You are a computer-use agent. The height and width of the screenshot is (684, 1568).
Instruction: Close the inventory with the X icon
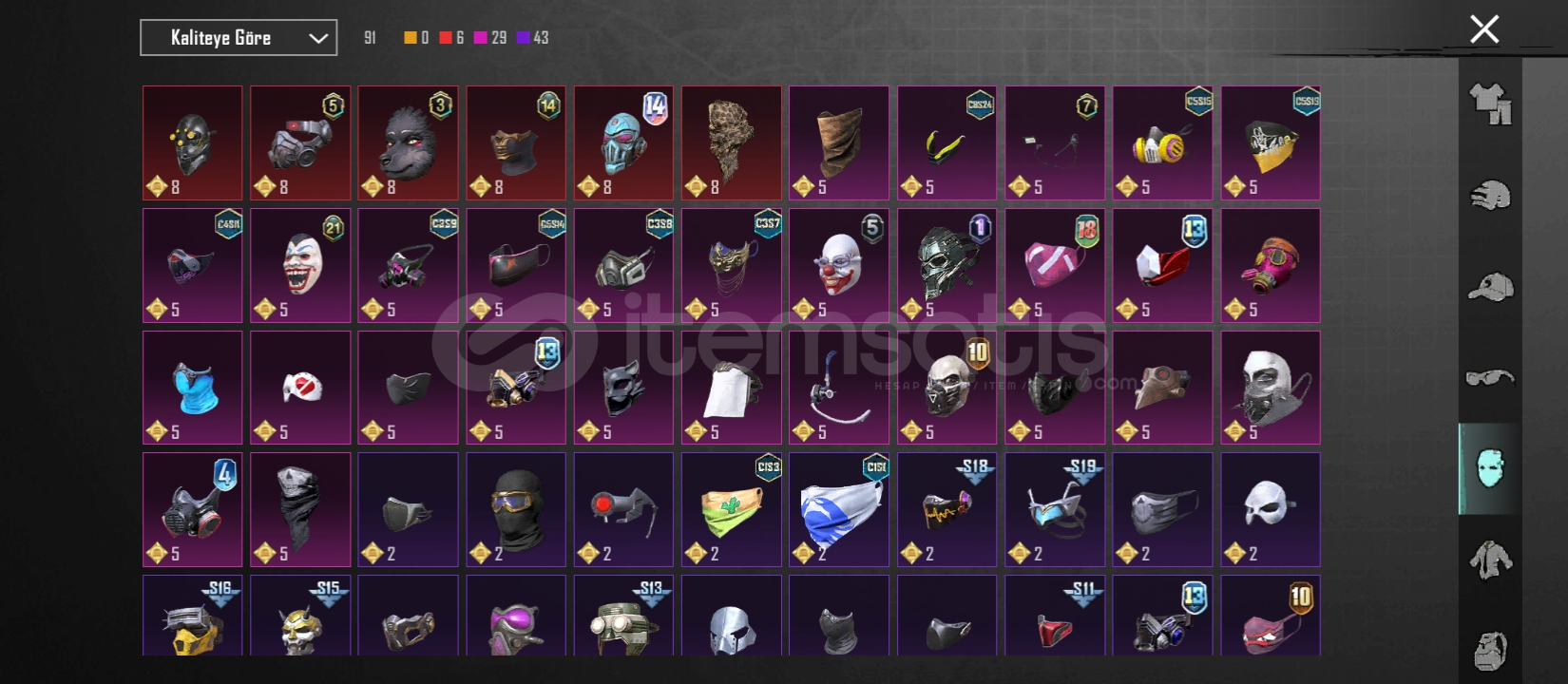1484,29
